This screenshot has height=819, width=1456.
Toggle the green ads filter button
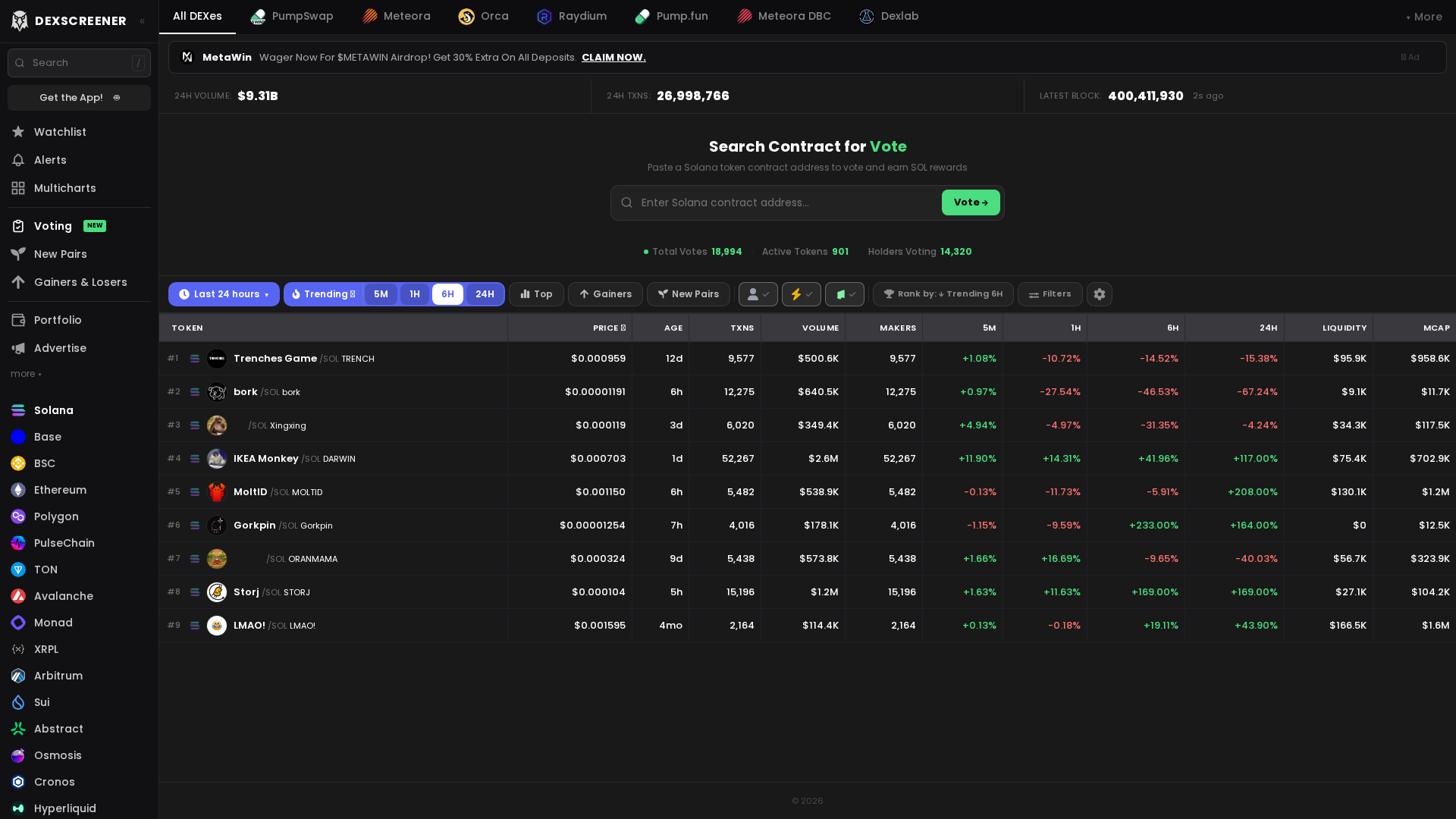point(844,294)
